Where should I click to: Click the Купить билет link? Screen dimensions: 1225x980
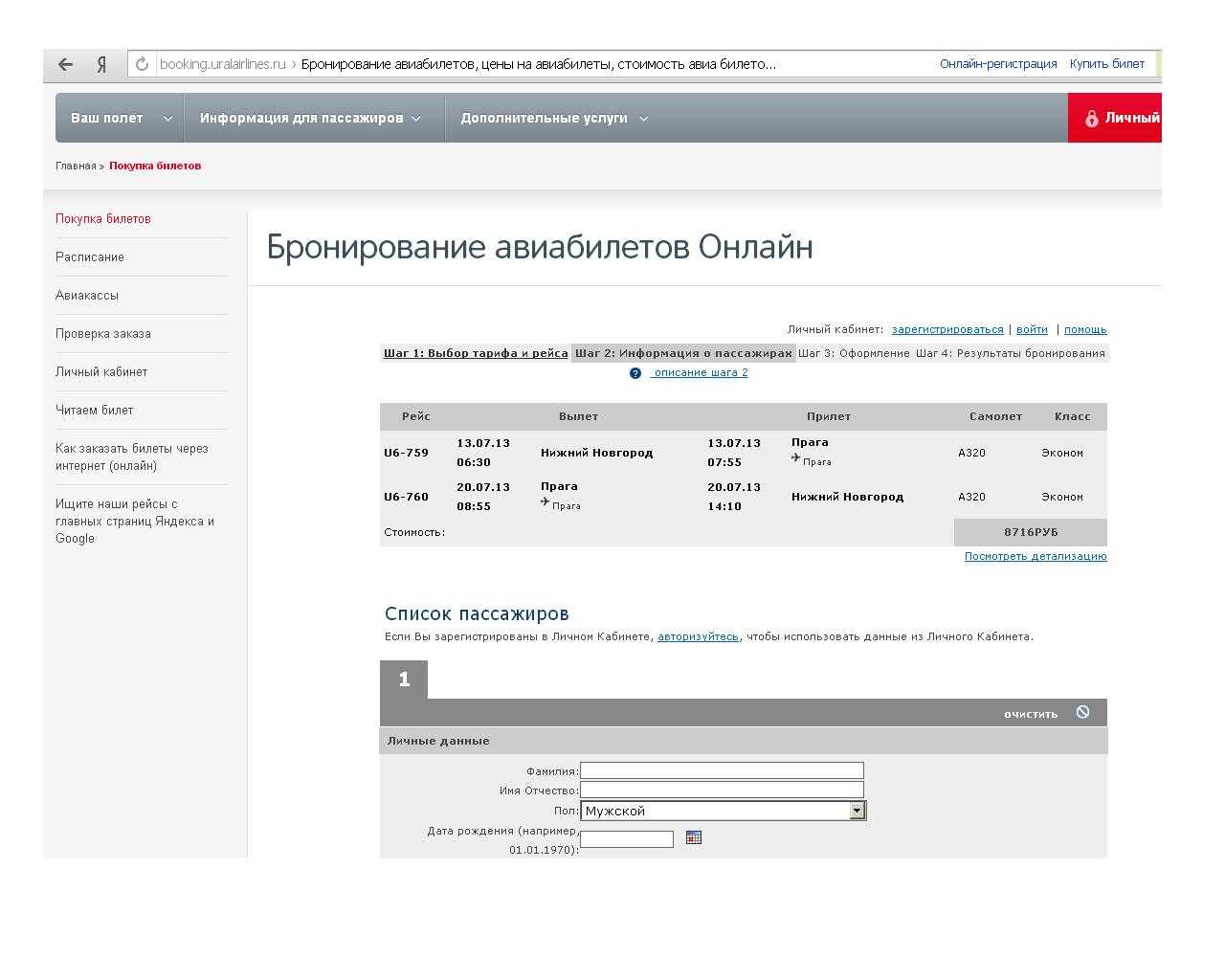1107,64
